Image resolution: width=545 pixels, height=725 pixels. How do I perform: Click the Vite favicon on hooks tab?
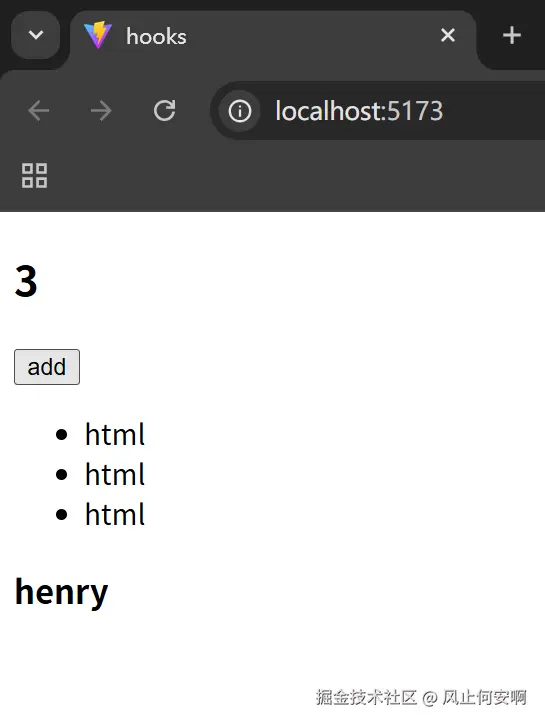pyautogui.click(x=98, y=35)
